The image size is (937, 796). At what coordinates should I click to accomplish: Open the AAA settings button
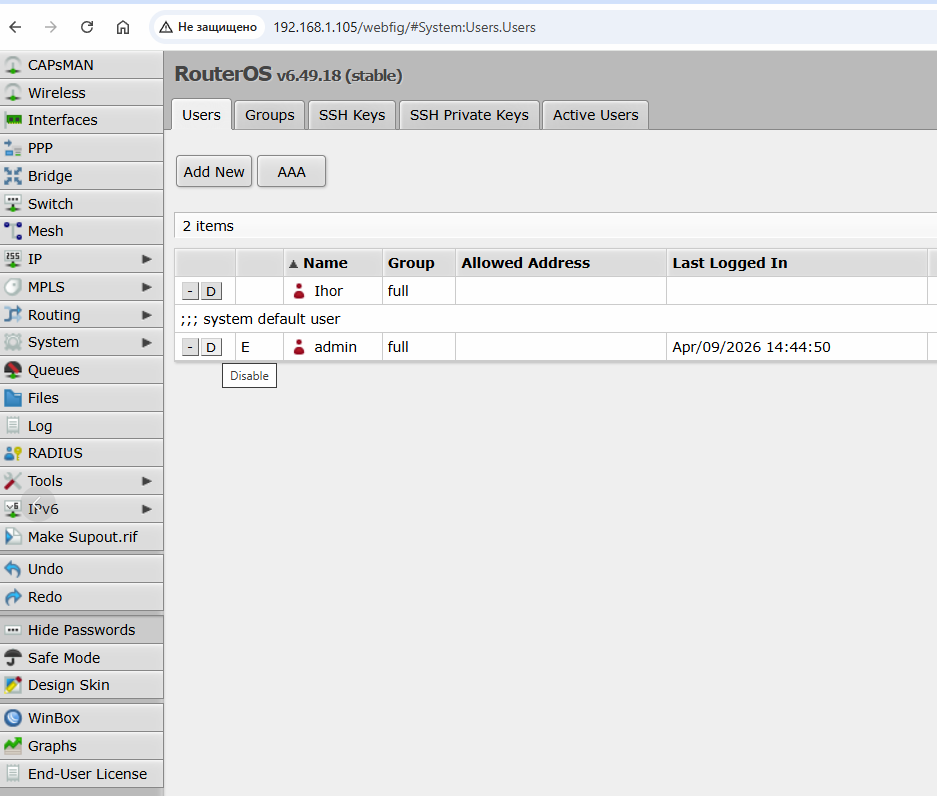tap(291, 172)
